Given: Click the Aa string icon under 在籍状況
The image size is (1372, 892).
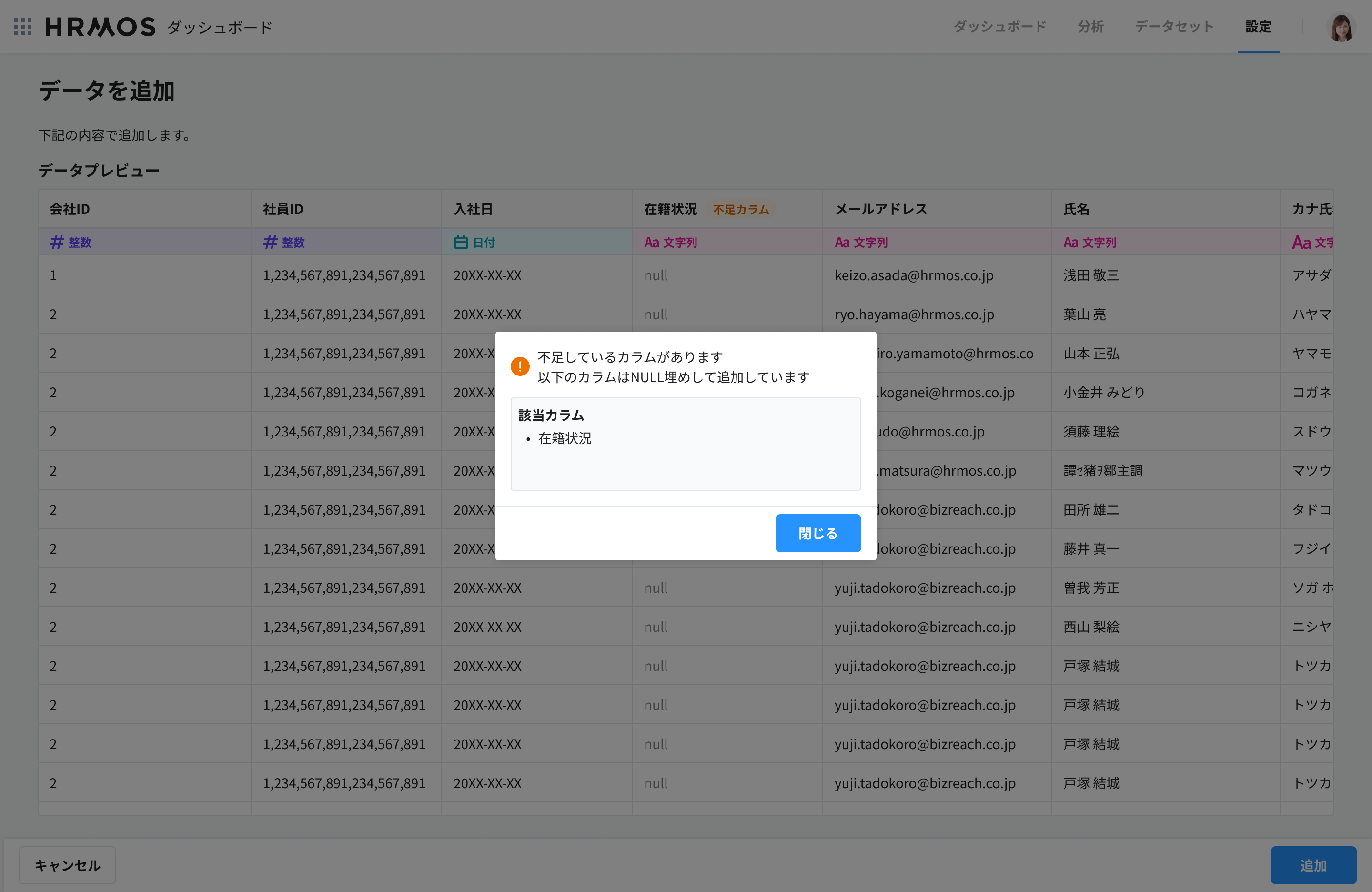Looking at the screenshot, I should click(651, 242).
